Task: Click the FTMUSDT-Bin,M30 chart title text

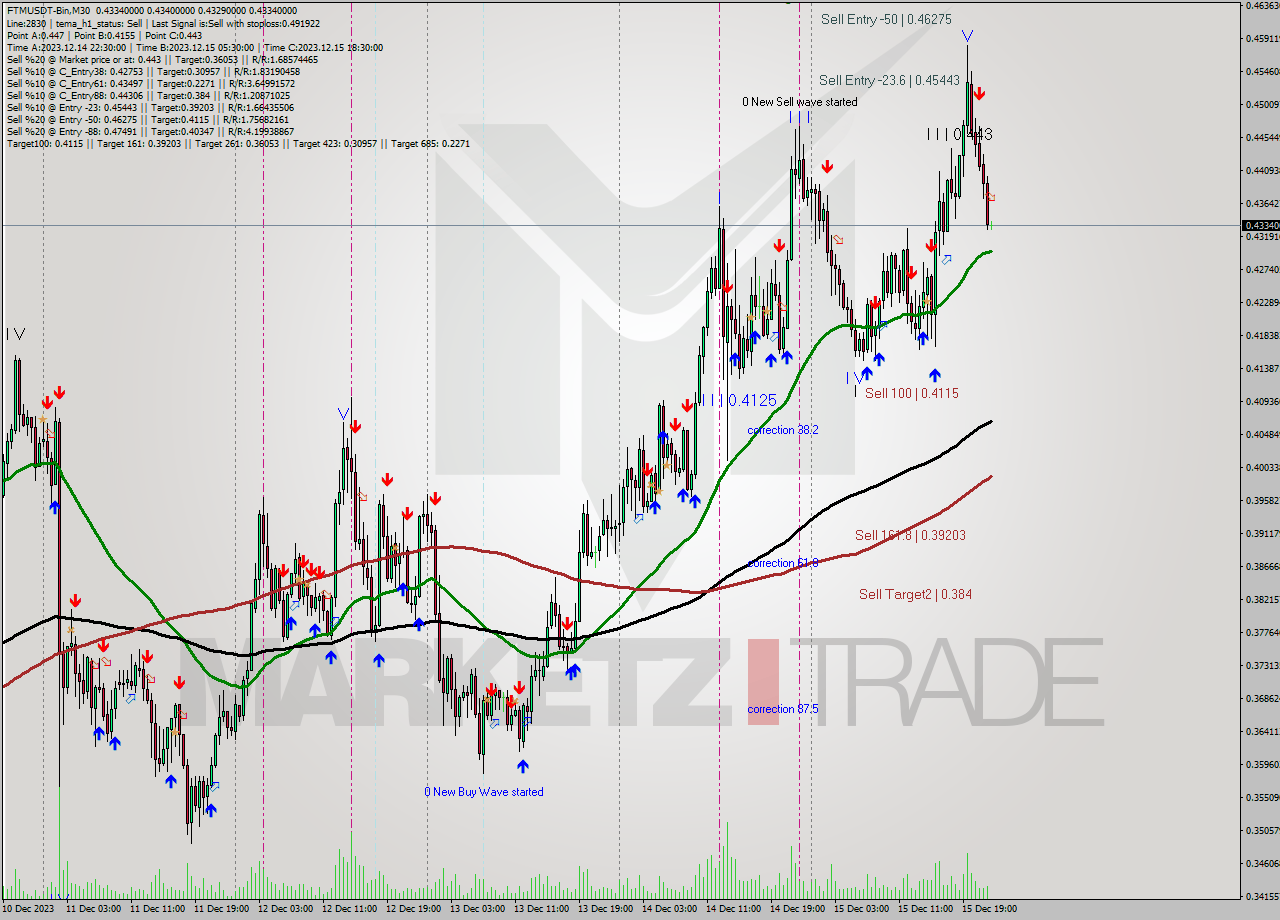Action: 47,10
